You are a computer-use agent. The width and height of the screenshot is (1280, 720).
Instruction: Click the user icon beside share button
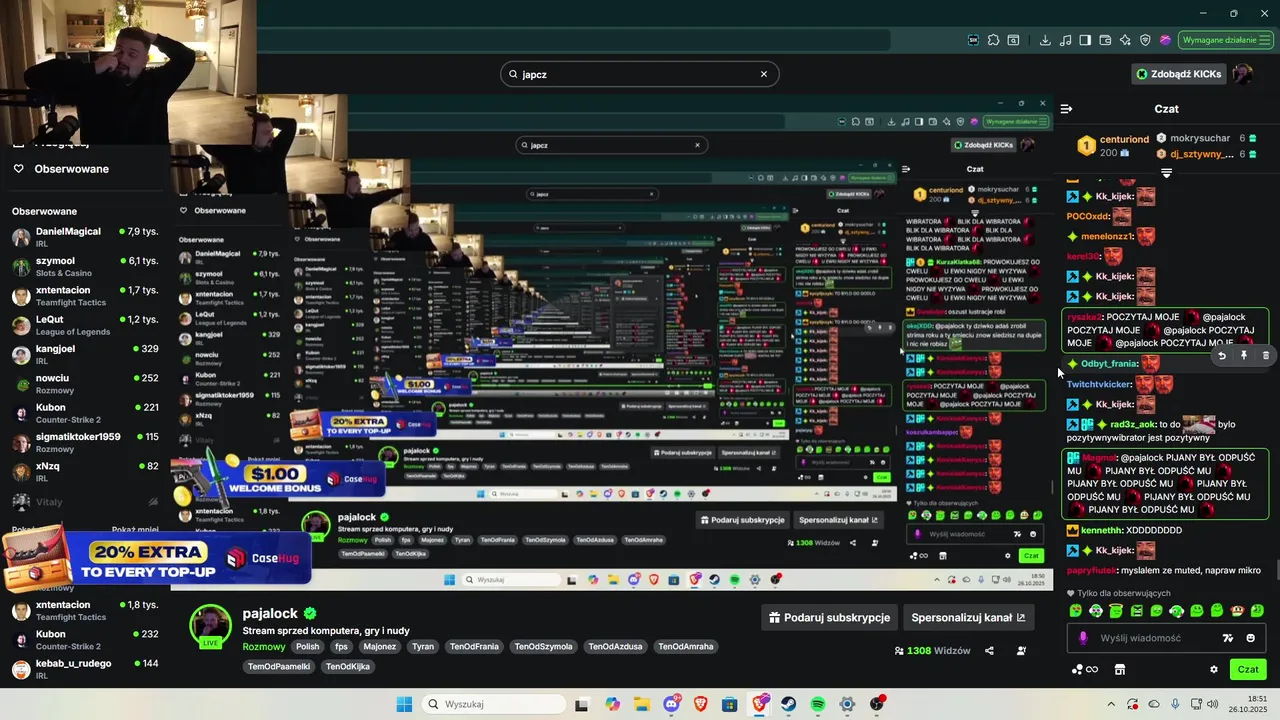coord(1021,651)
